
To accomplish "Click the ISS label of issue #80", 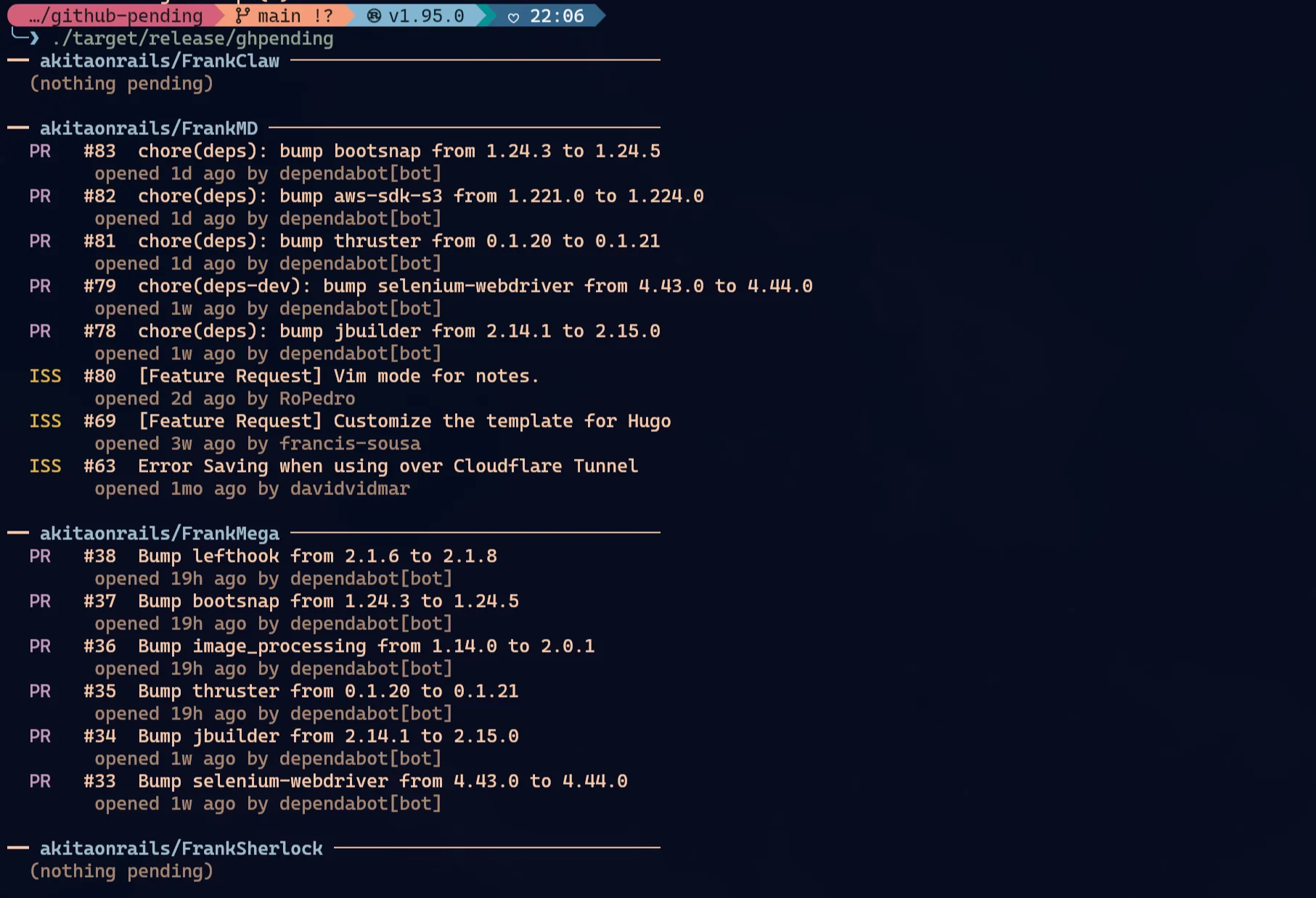I will (45, 376).
